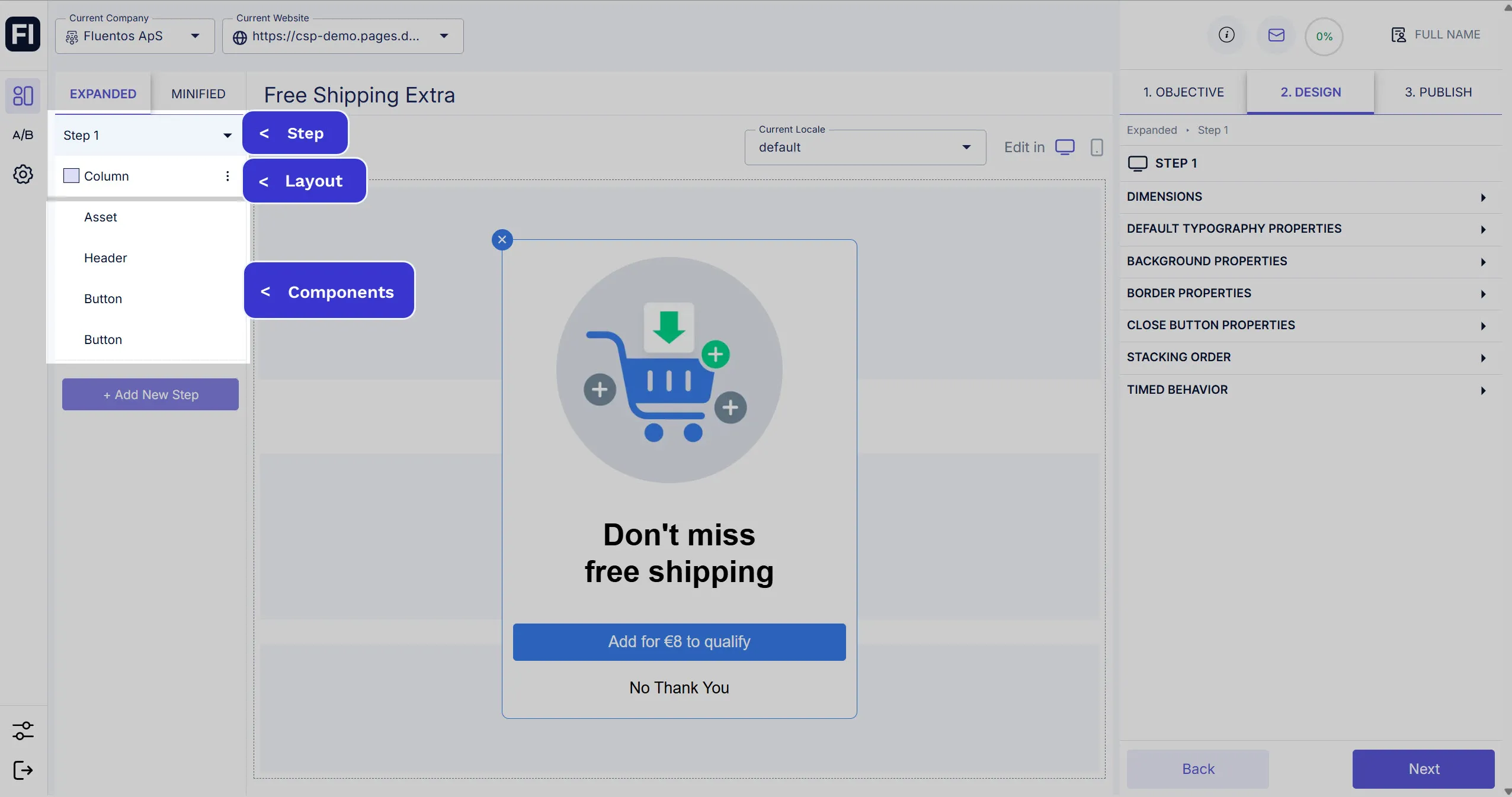This screenshot has height=797, width=1512.
Task: Go to the 3. Publish tab
Action: (x=1438, y=92)
